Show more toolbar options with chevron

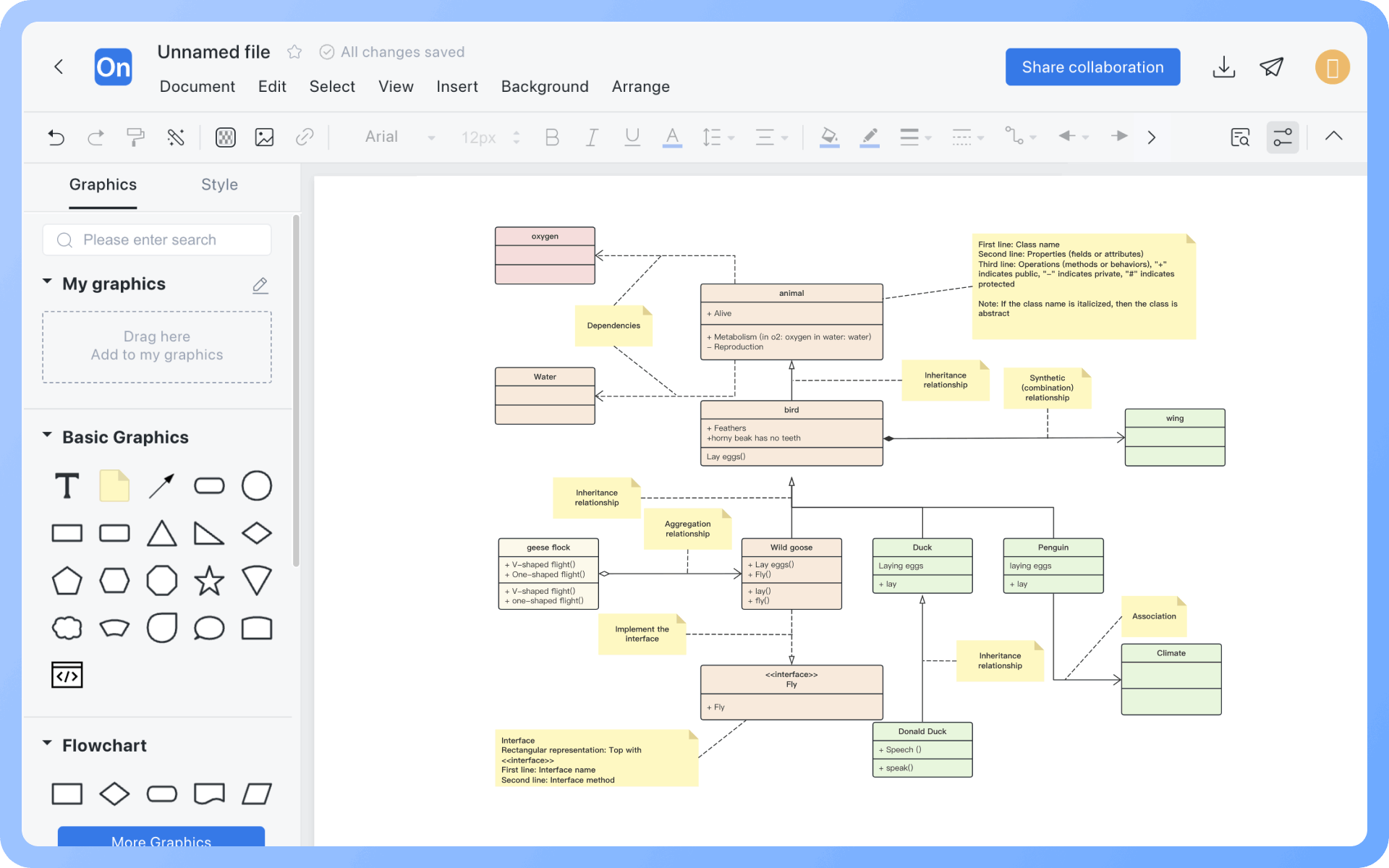(x=1152, y=137)
